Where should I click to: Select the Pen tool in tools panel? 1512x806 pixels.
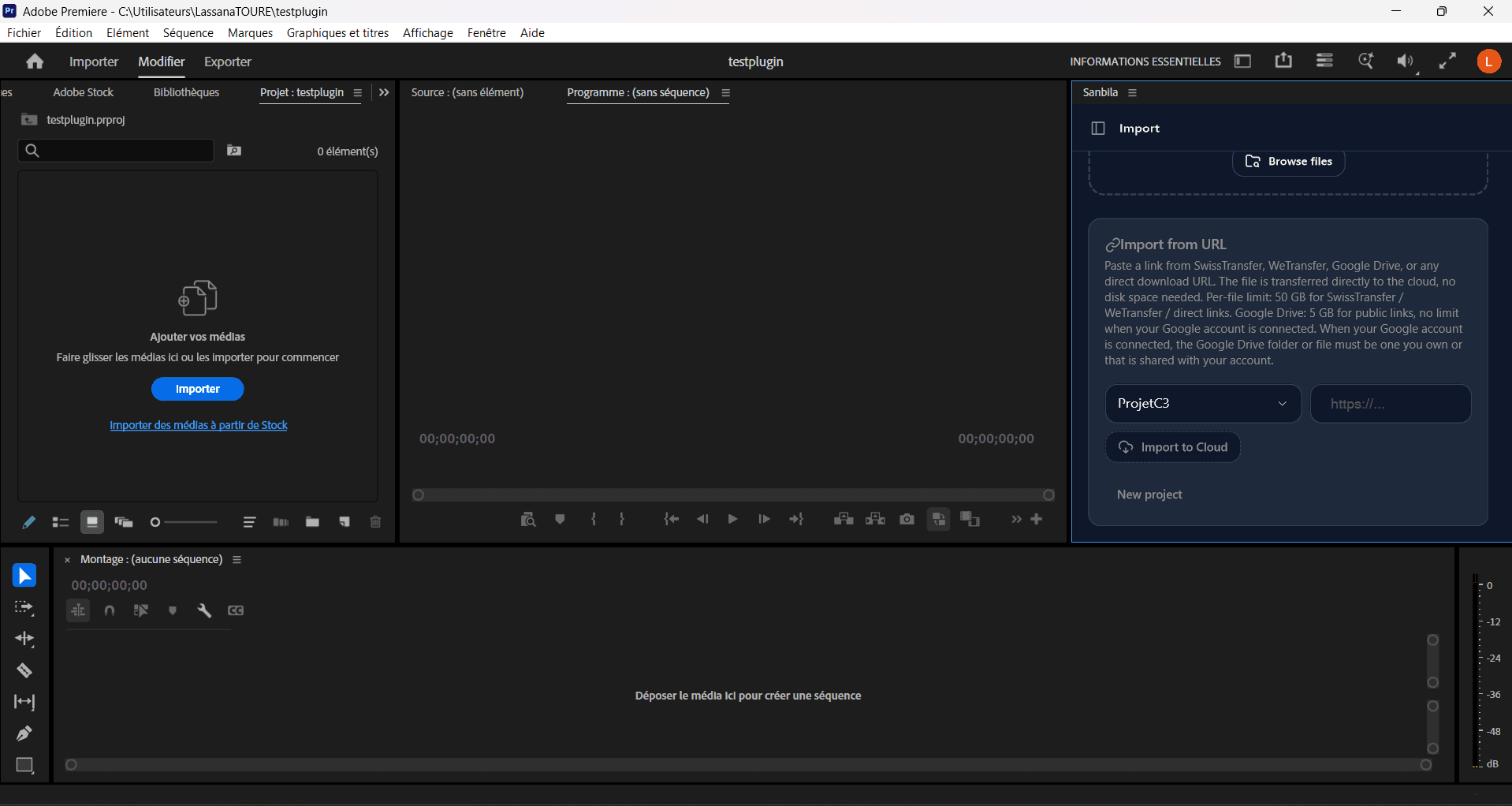24,733
